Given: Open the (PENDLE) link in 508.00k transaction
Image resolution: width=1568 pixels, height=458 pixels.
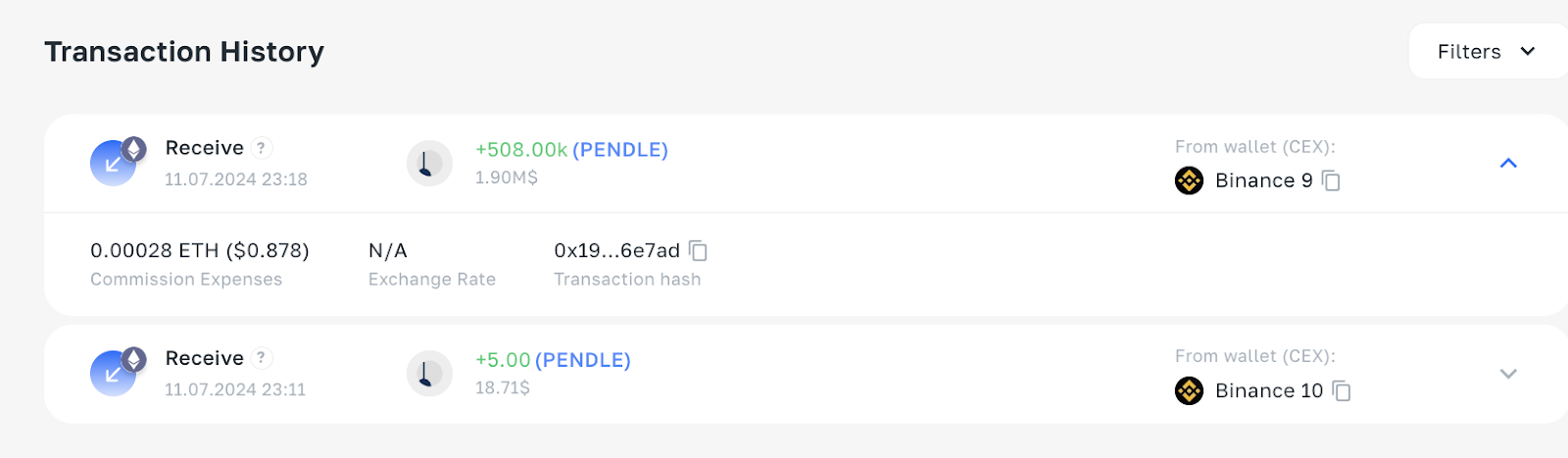Looking at the screenshot, I should pyautogui.click(x=620, y=150).
